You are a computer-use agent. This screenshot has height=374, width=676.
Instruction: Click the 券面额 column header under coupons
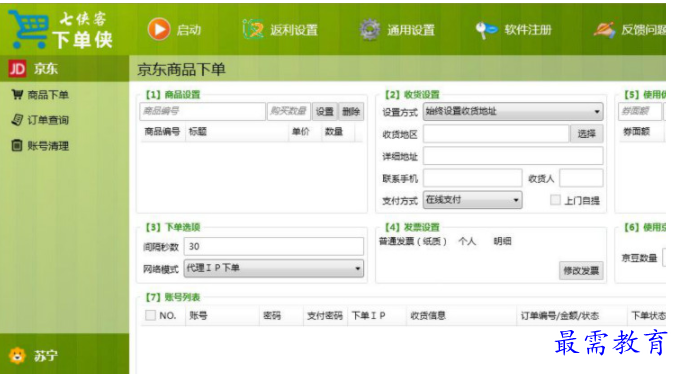click(636, 131)
